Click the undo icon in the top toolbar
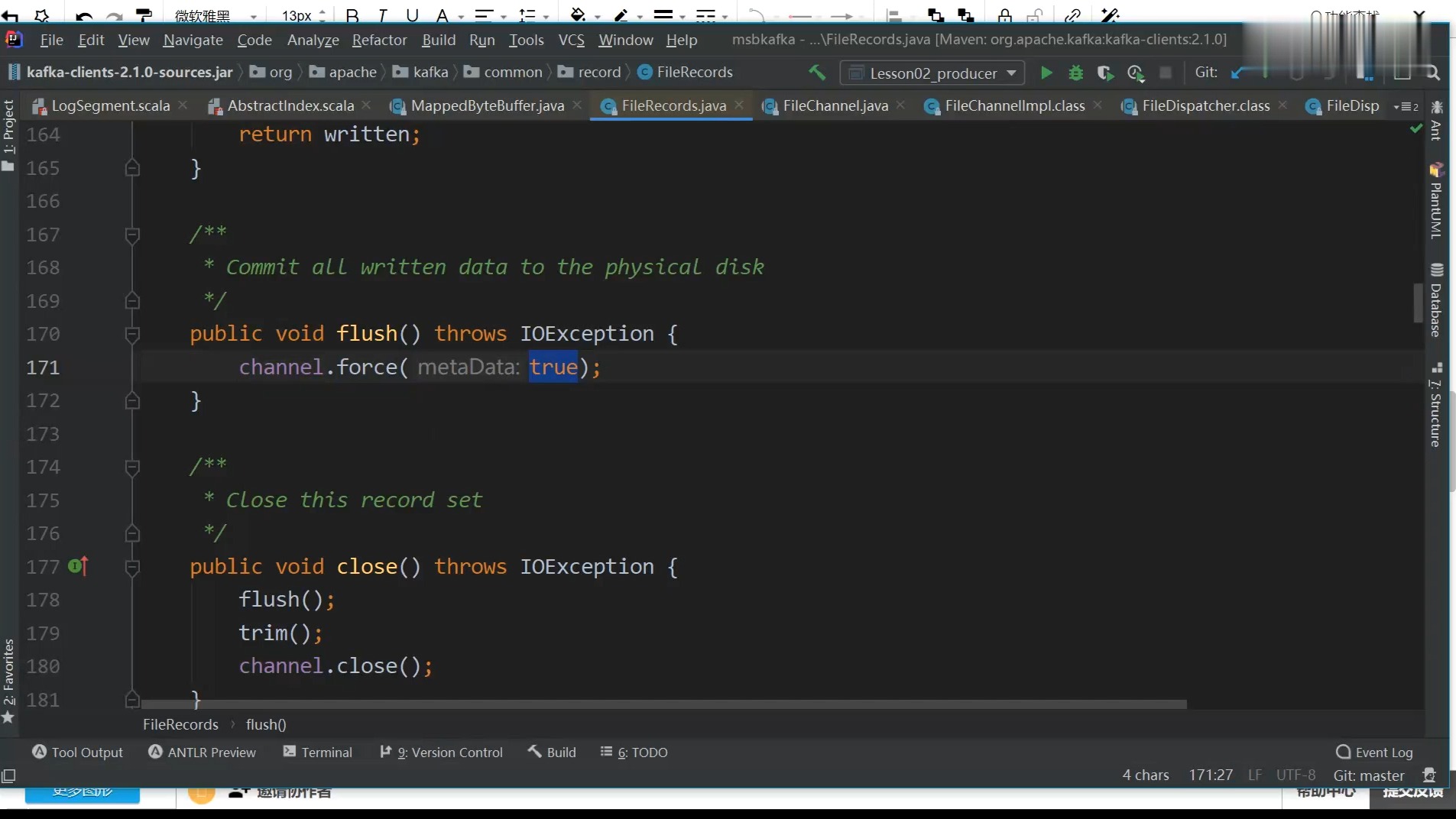The height and width of the screenshot is (819, 1456). point(84,15)
